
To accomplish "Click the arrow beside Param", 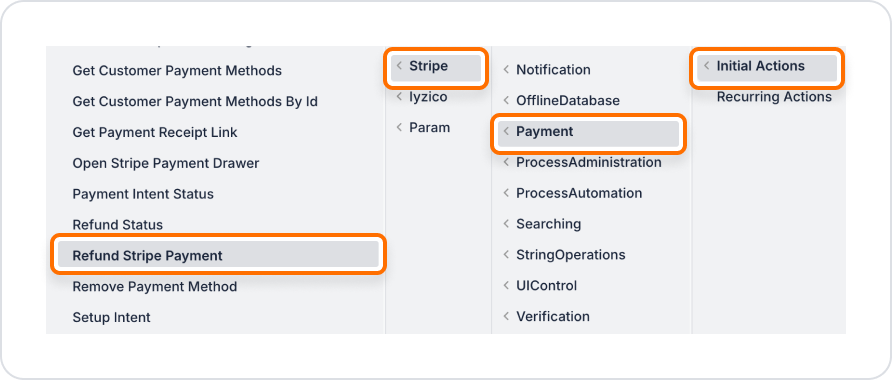I will click(399, 127).
